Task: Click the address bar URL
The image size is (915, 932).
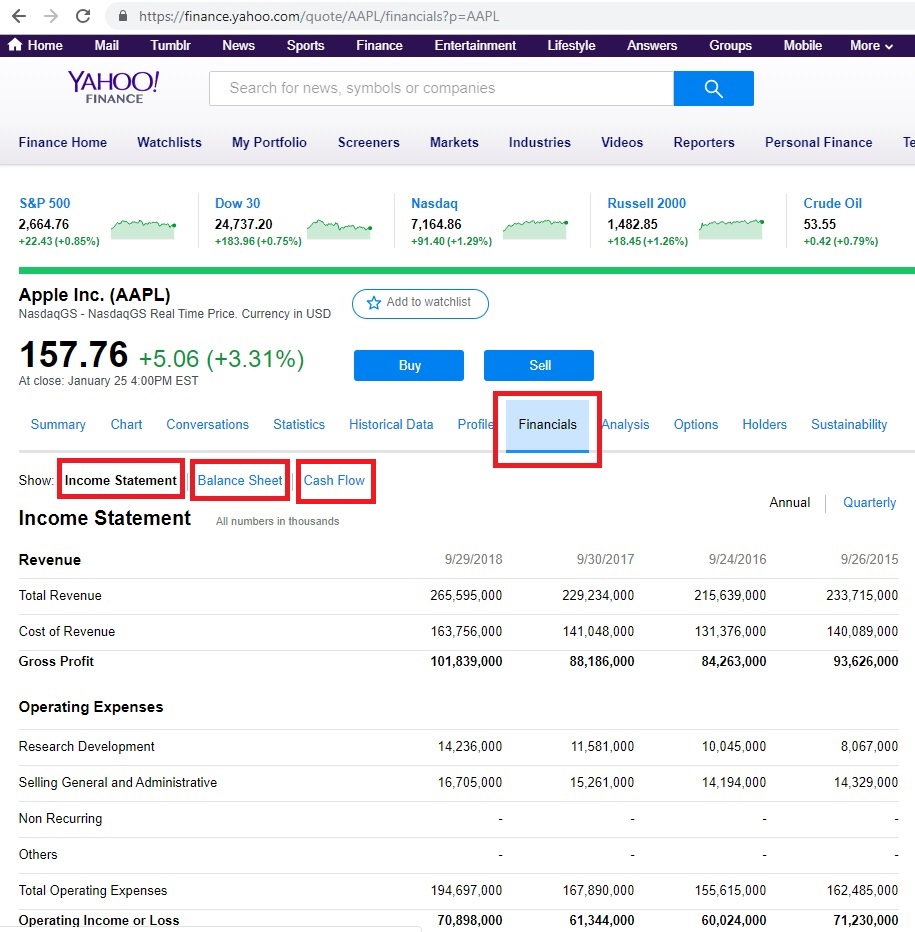Action: tap(319, 16)
